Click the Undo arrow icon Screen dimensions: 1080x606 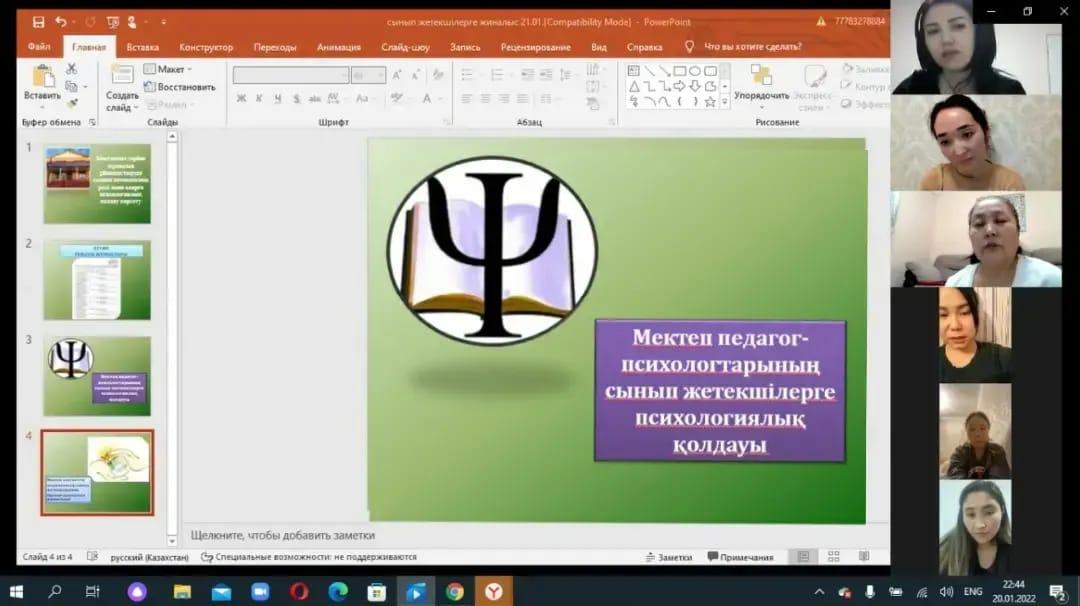tap(61, 21)
